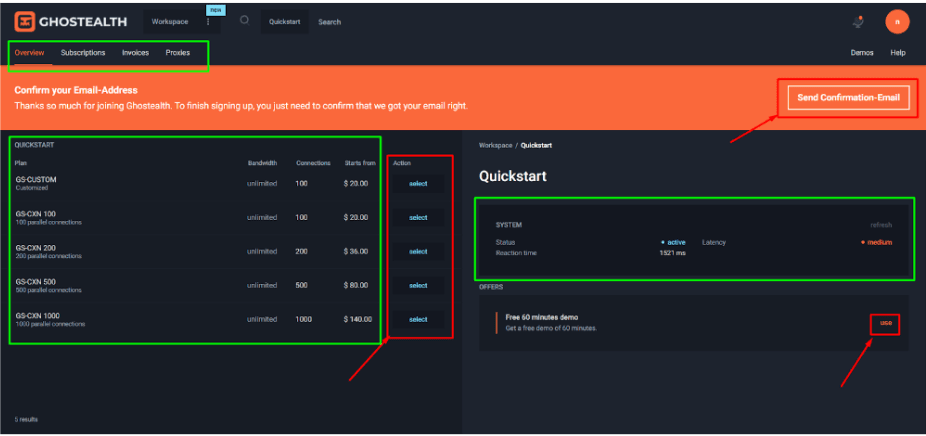926x436 pixels.
Task: Select the GS-CUSTOM plan
Action: (x=418, y=184)
